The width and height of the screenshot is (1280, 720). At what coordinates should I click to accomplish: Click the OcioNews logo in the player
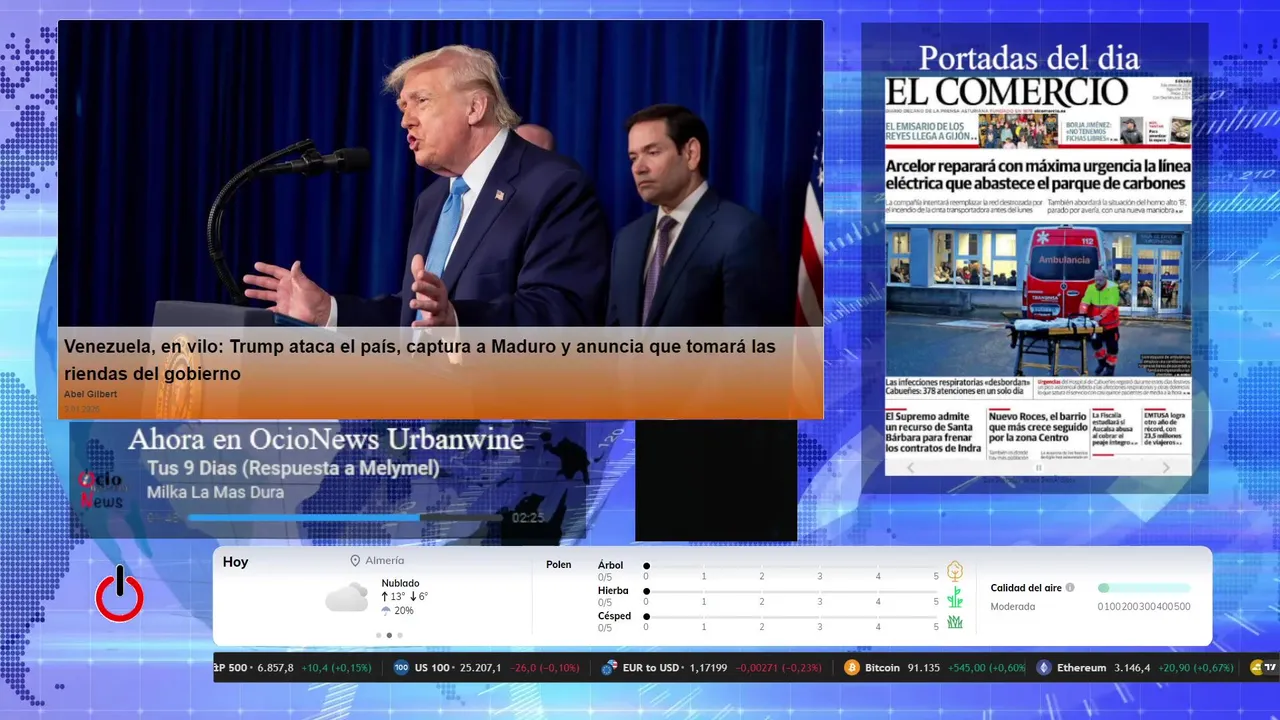(x=100, y=490)
